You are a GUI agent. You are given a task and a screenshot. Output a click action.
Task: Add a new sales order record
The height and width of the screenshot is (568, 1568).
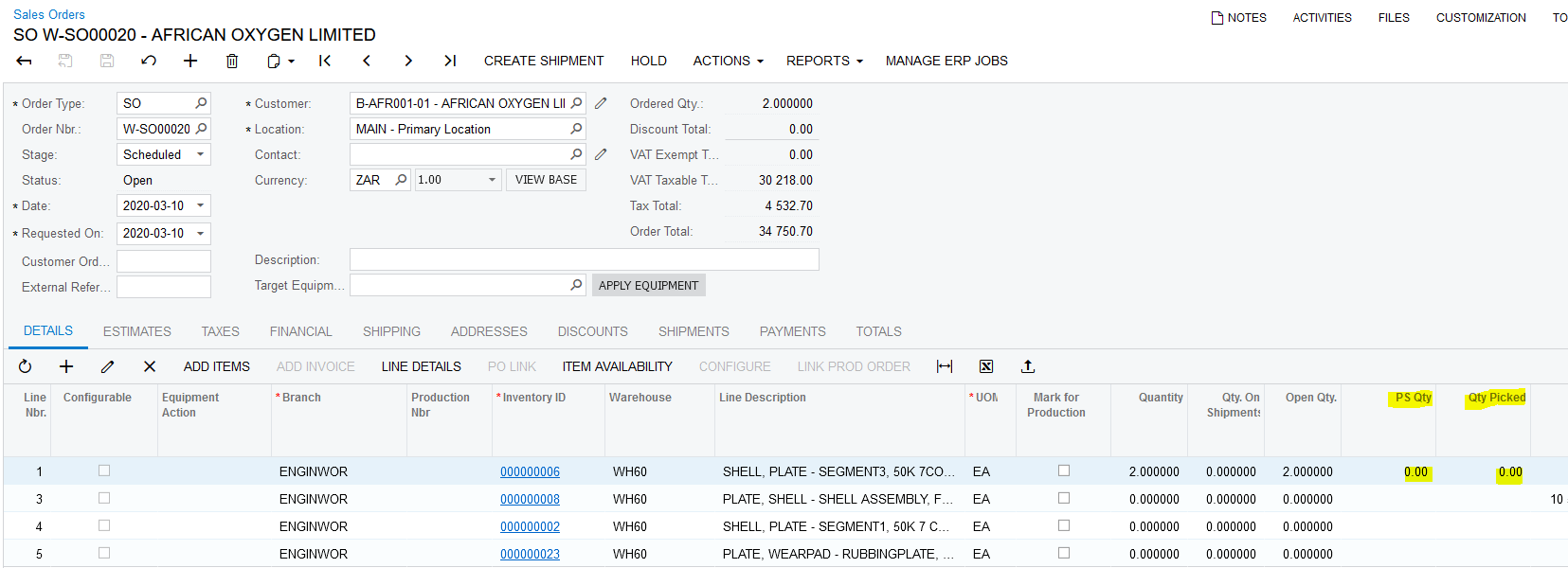click(190, 61)
